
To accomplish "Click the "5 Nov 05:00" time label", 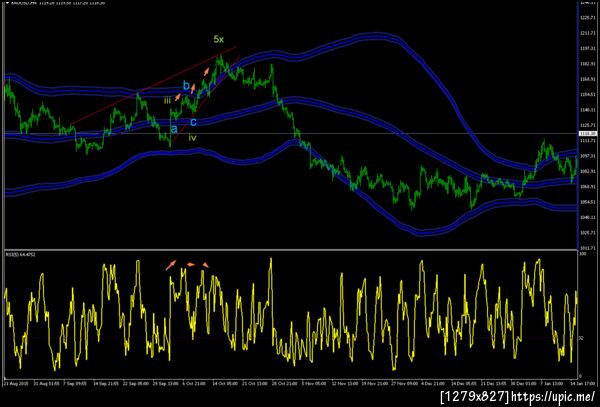I will pyautogui.click(x=313, y=383).
